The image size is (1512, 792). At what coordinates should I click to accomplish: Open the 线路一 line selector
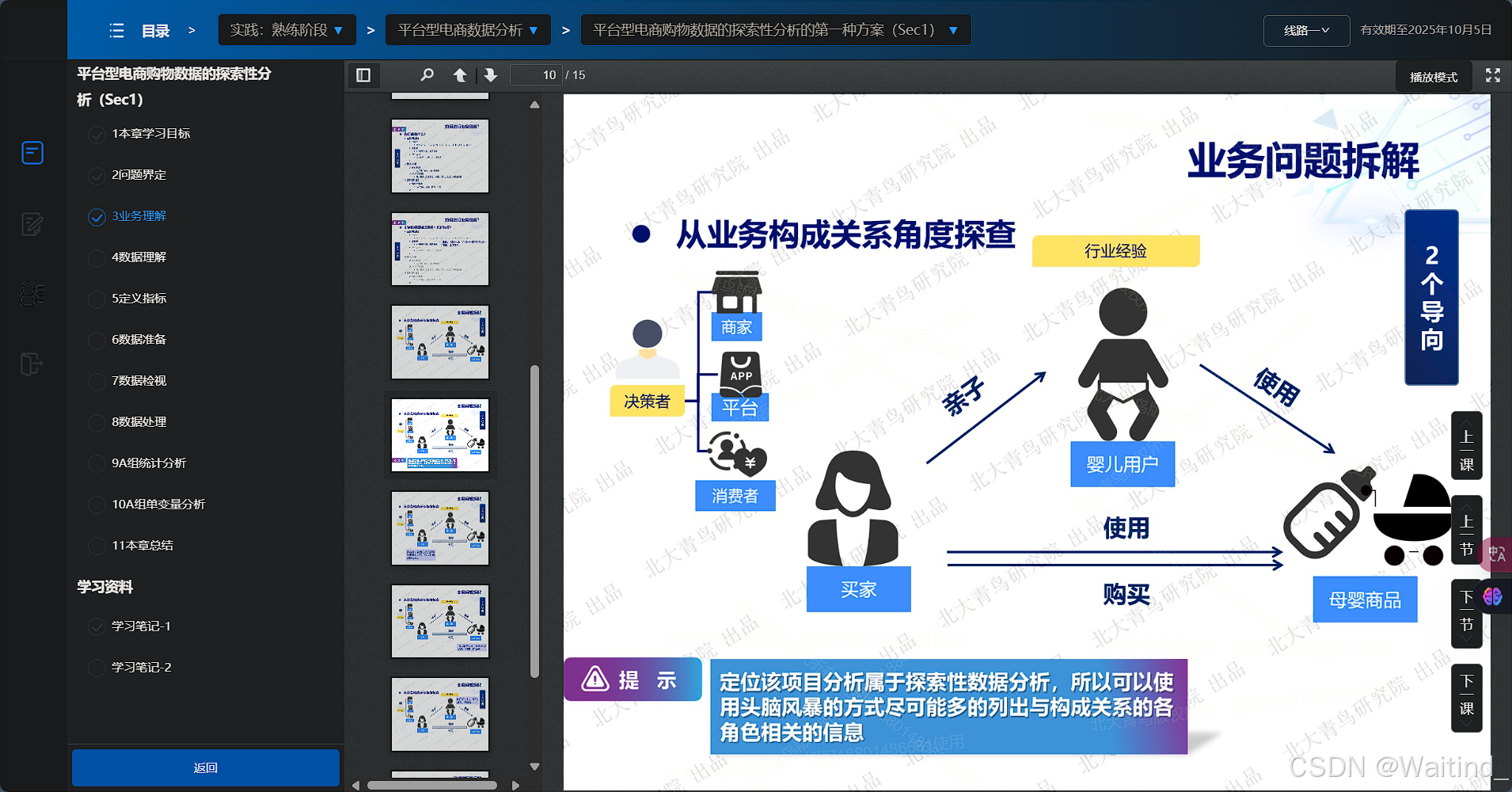coord(1306,31)
